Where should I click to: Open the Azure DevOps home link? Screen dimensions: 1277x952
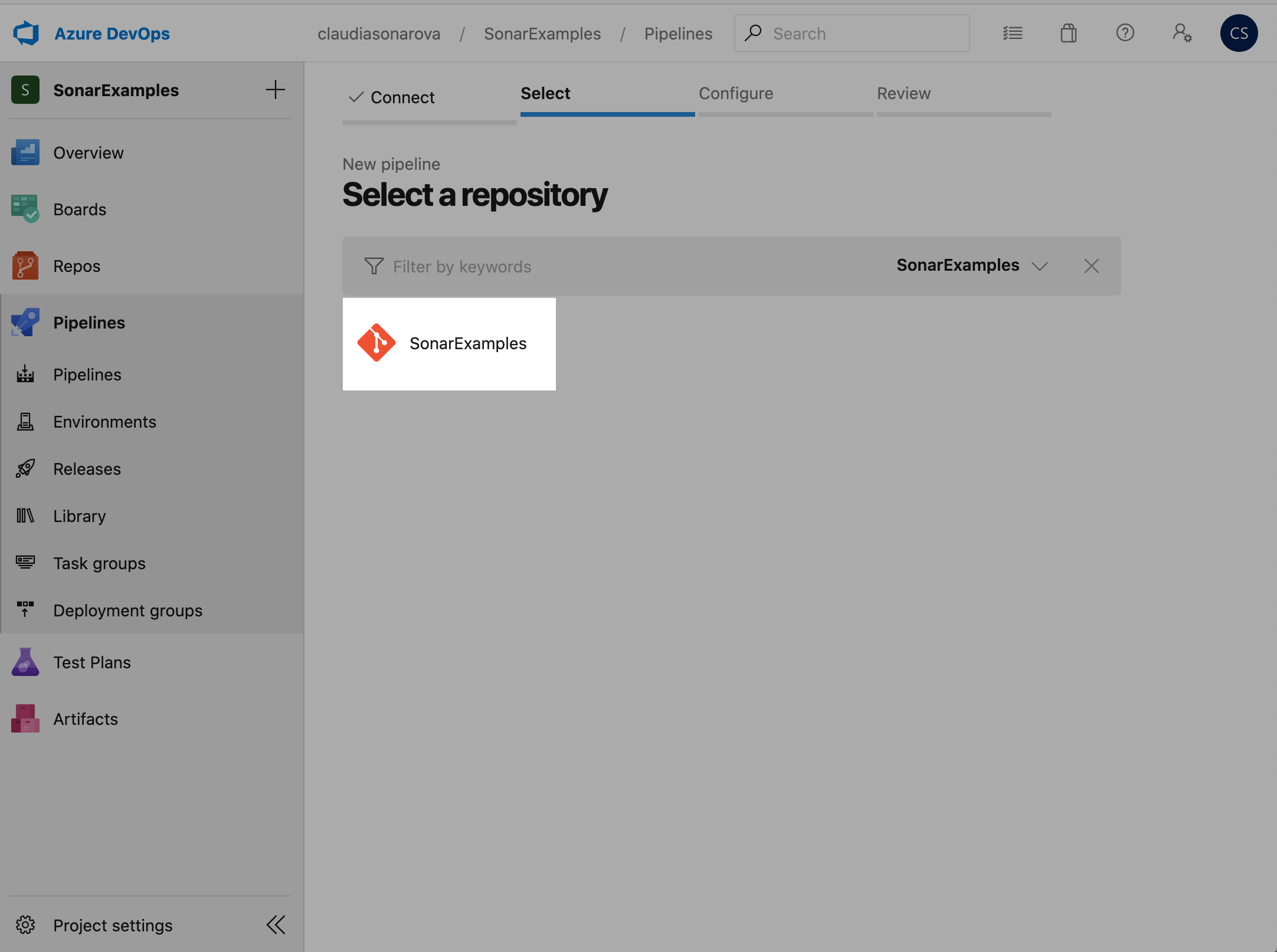112,34
